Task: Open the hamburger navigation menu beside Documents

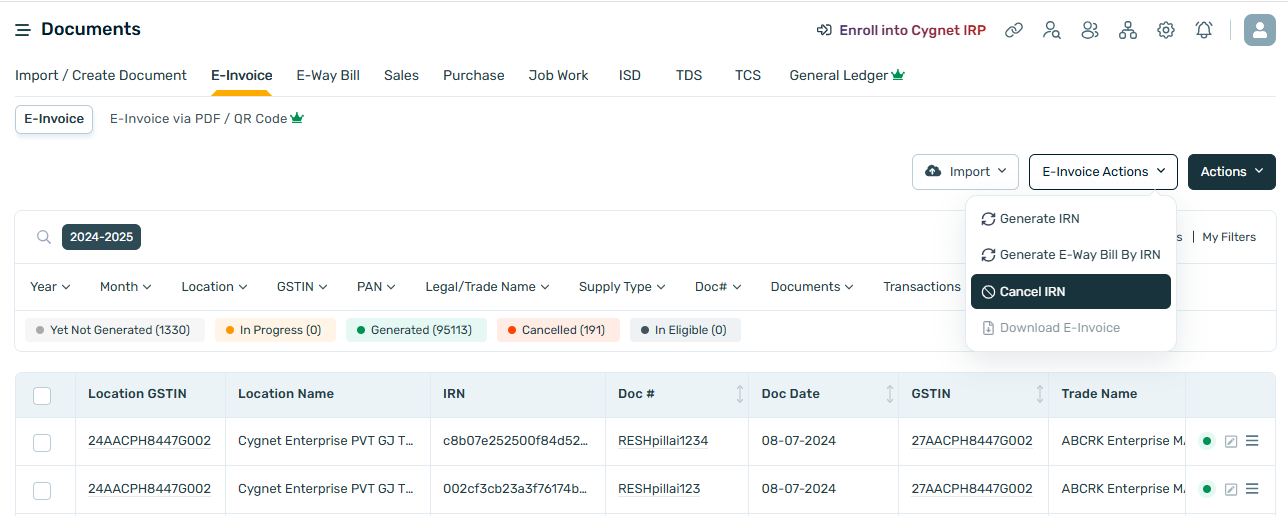Action: 22,30
